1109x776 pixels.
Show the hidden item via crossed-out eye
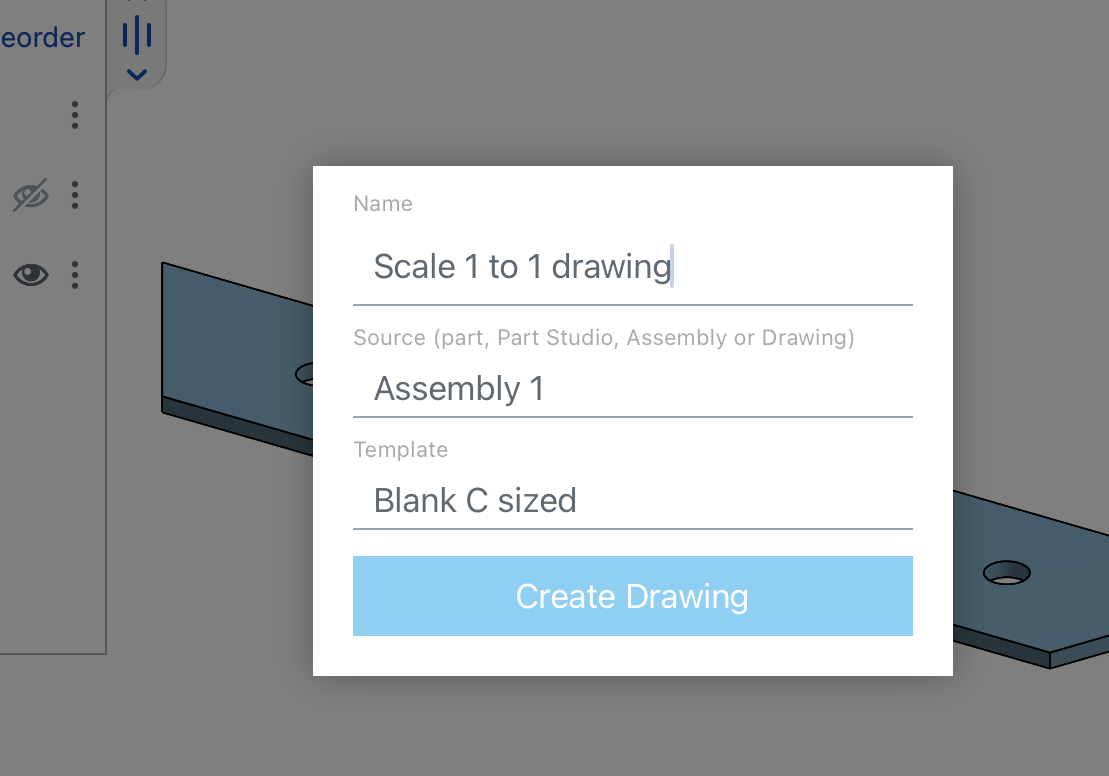pos(31,196)
